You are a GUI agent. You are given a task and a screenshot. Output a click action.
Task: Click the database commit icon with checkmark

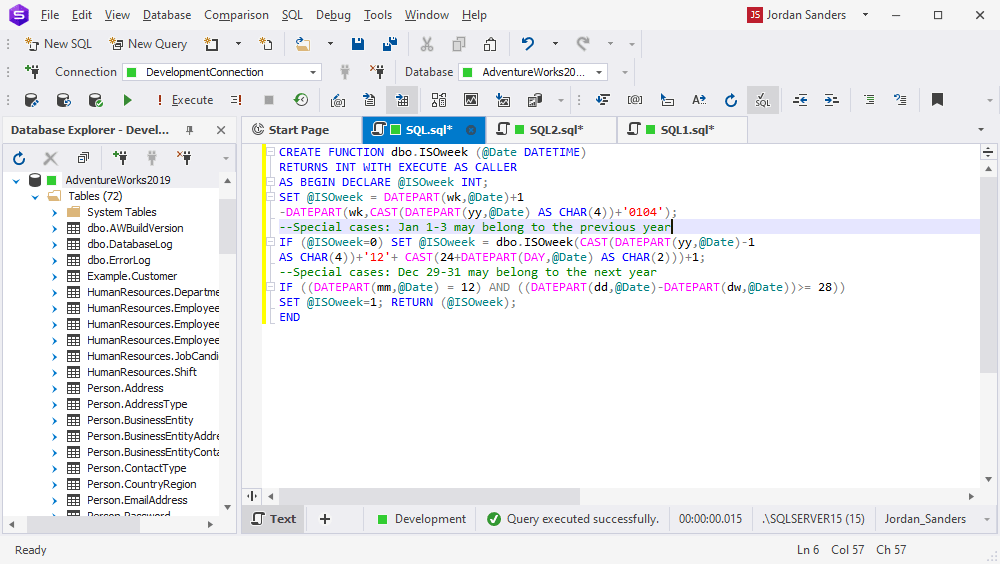tap(96, 100)
